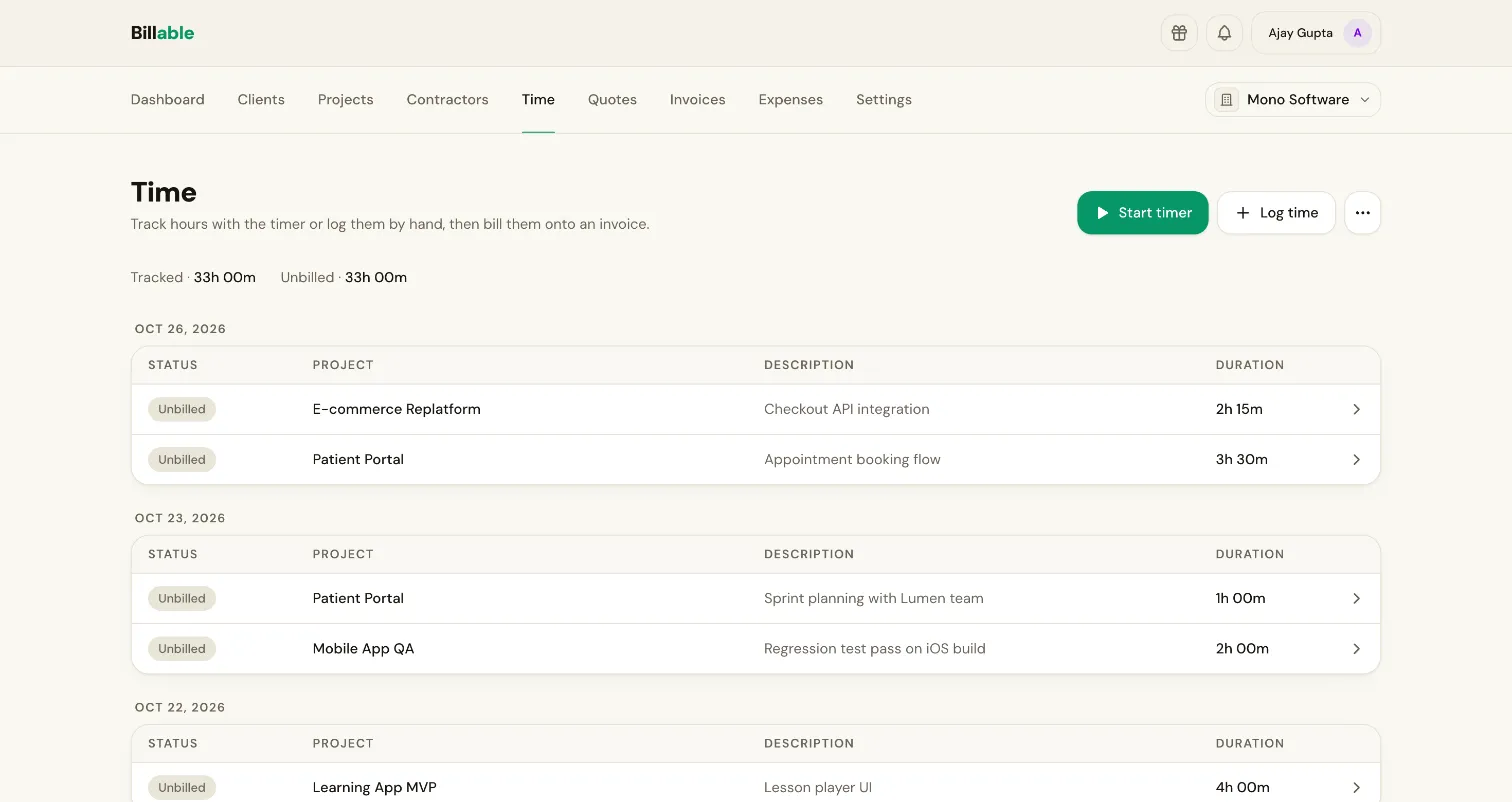The height and width of the screenshot is (802, 1512).
Task: Click the 2h 15m duration value
Action: (1239, 409)
